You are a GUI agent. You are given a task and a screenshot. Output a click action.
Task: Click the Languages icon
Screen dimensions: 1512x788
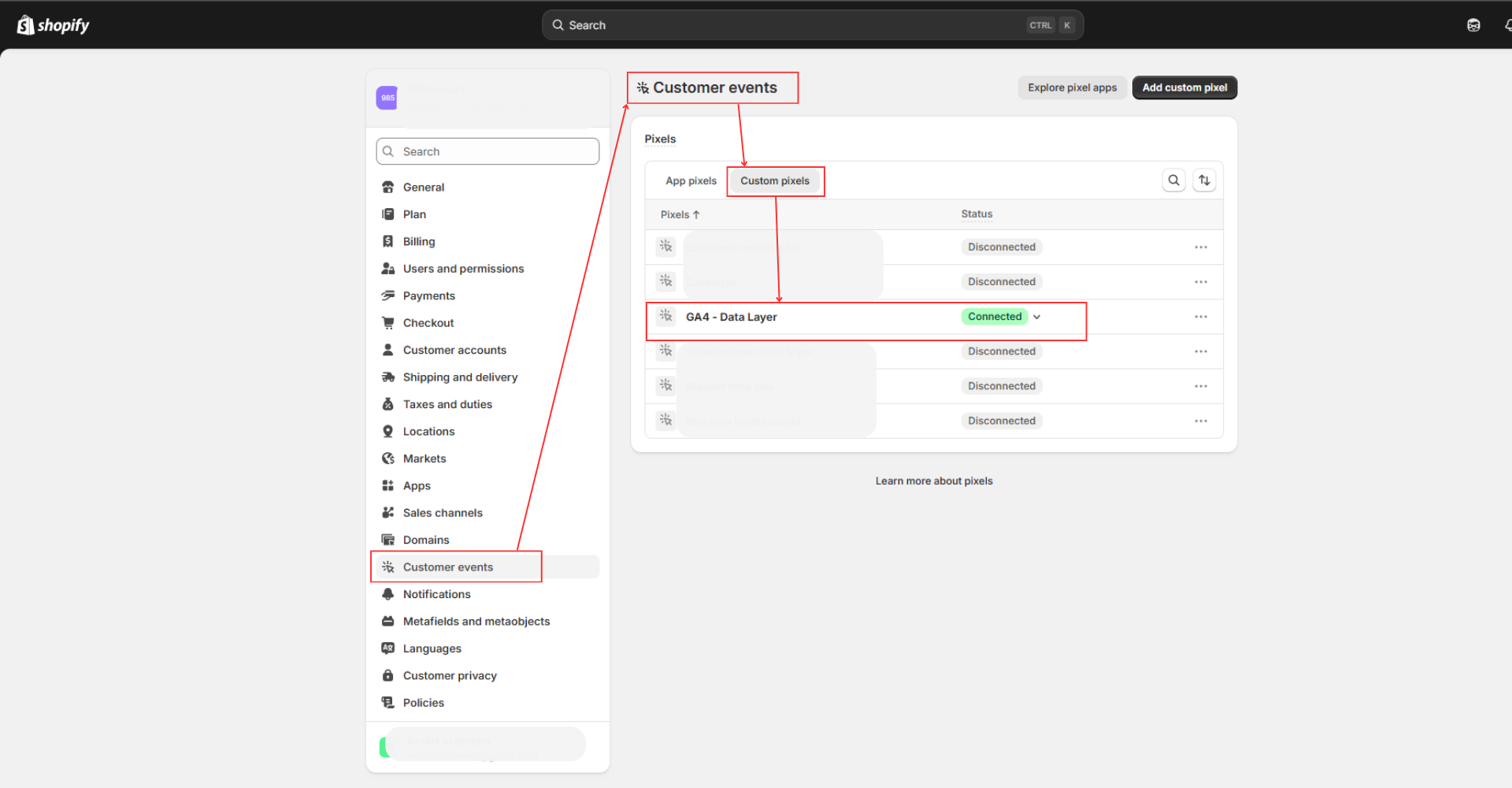pos(388,649)
